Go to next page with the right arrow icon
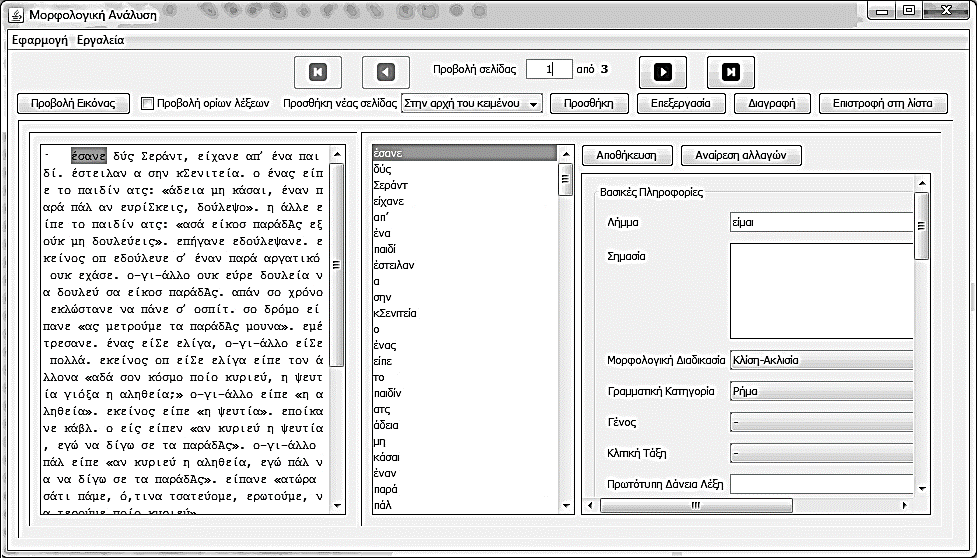Viewport: 977px width, 558px height. [x=663, y=72]
